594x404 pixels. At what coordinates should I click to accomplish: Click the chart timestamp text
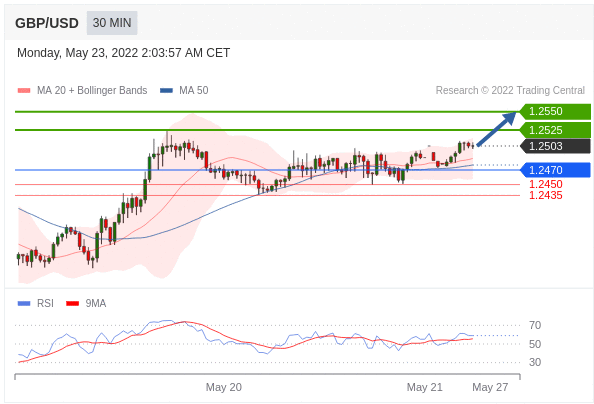[123, 53]
